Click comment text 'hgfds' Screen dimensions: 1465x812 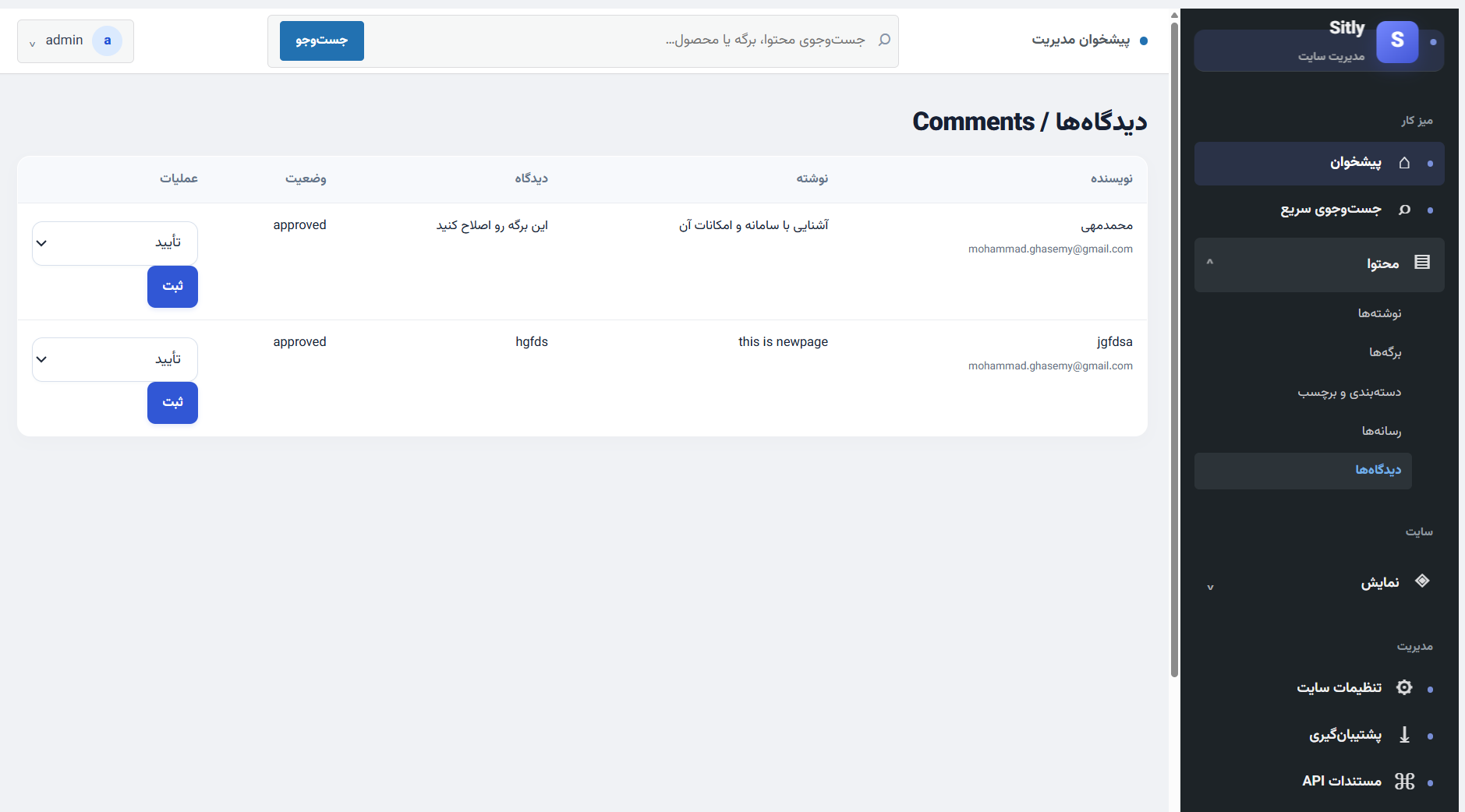pos(532,342)
